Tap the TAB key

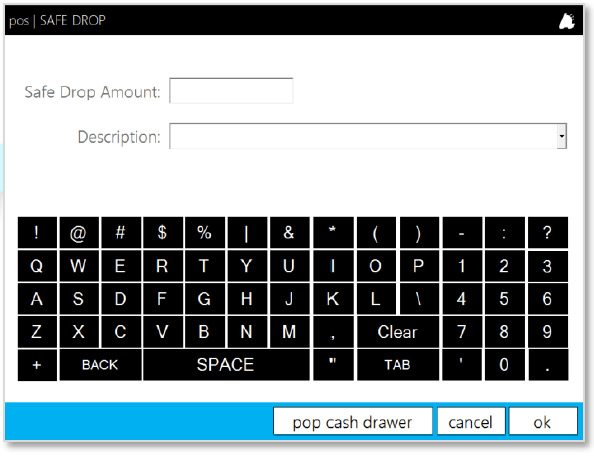[x=397, y=365]
